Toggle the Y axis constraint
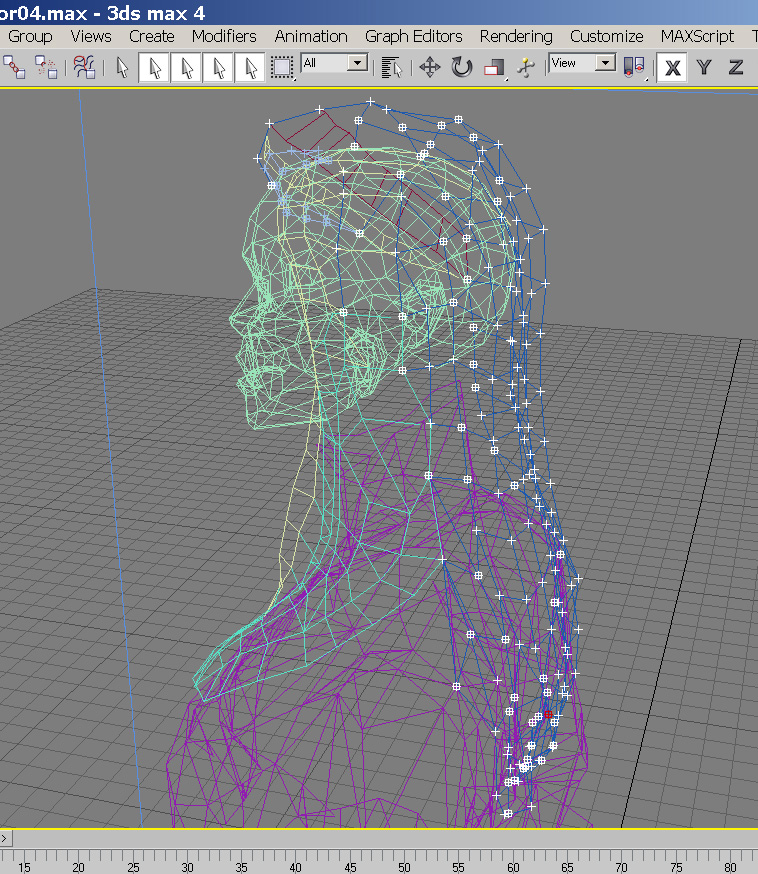758x874 pixels. pos(704,67)
